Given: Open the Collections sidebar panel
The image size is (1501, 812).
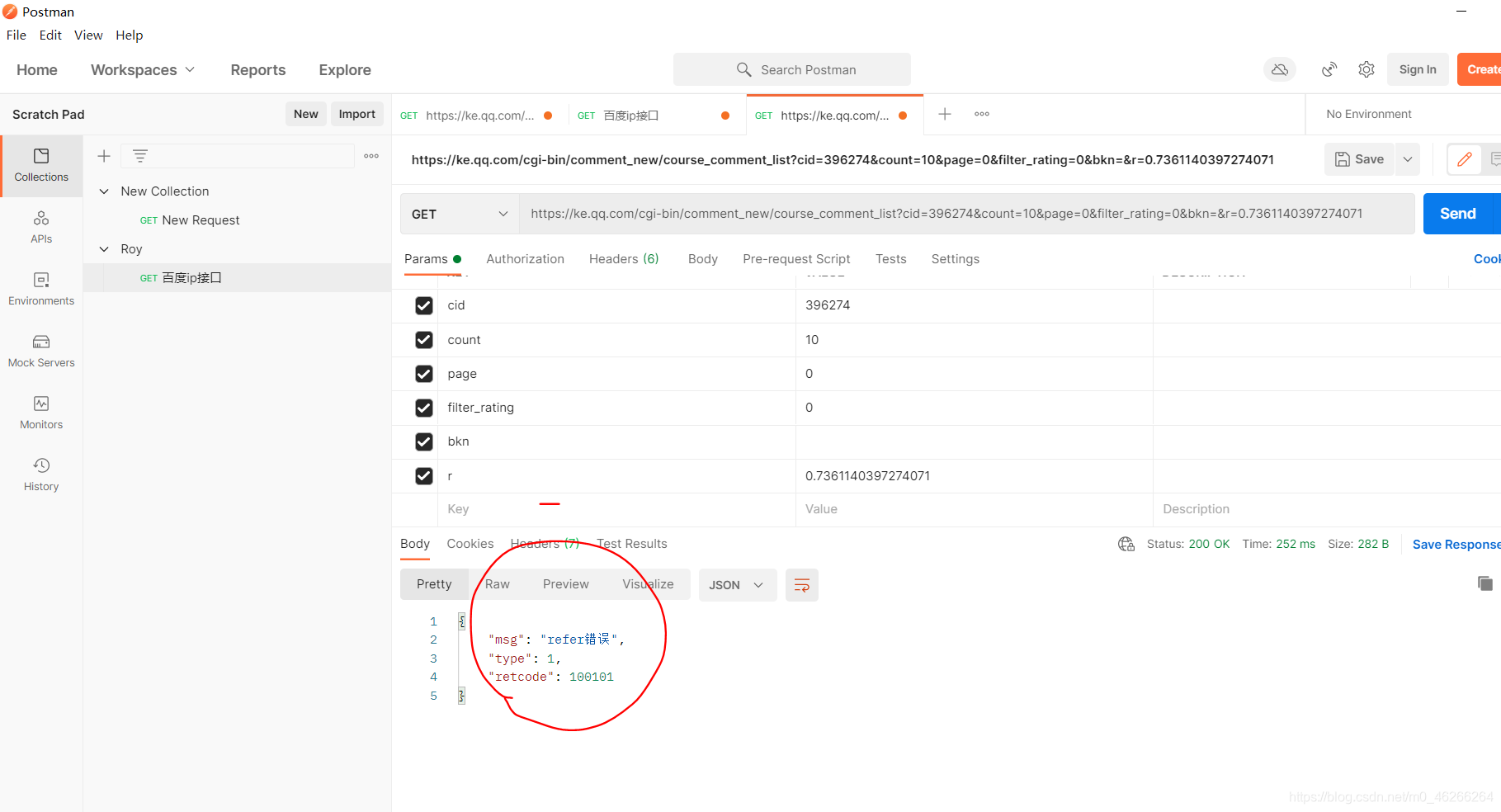Looking at the screenshot, I should click(x=41, y=166).
